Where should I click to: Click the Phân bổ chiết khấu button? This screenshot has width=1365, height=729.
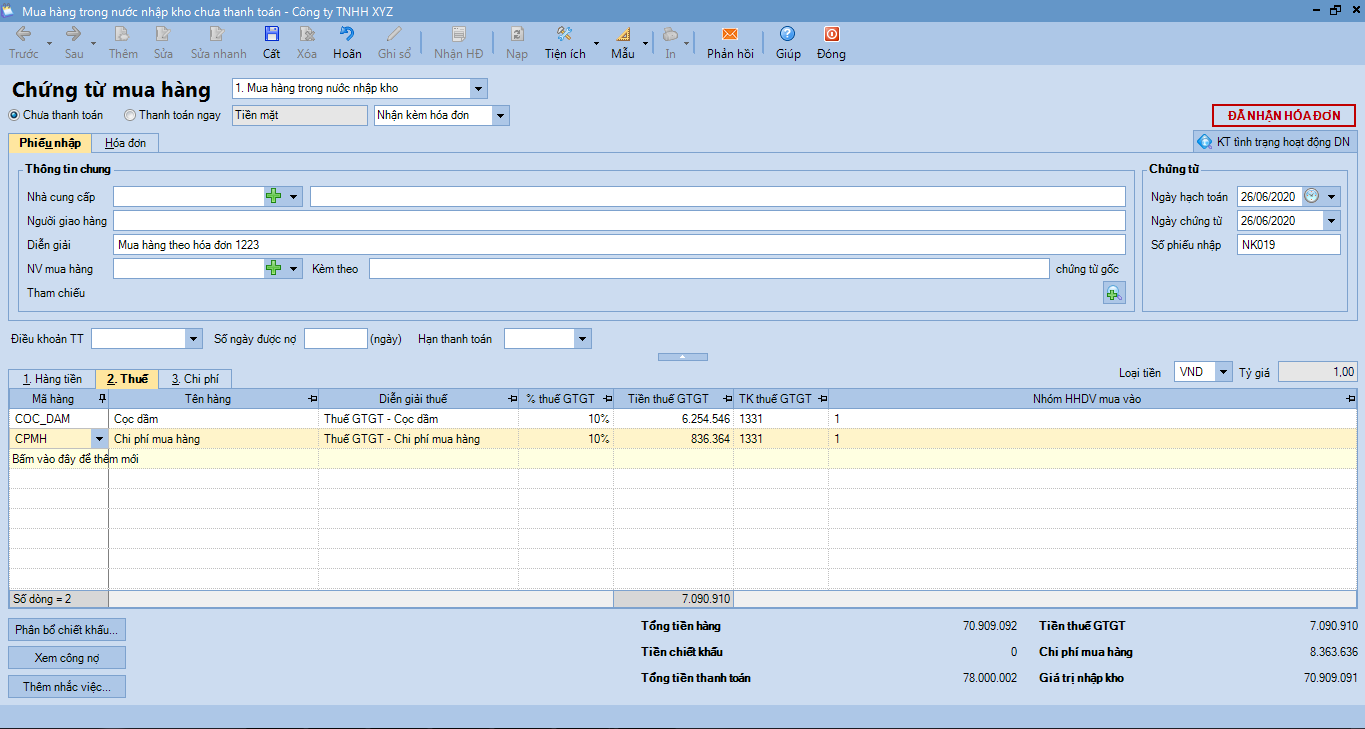tap(67, 630)
